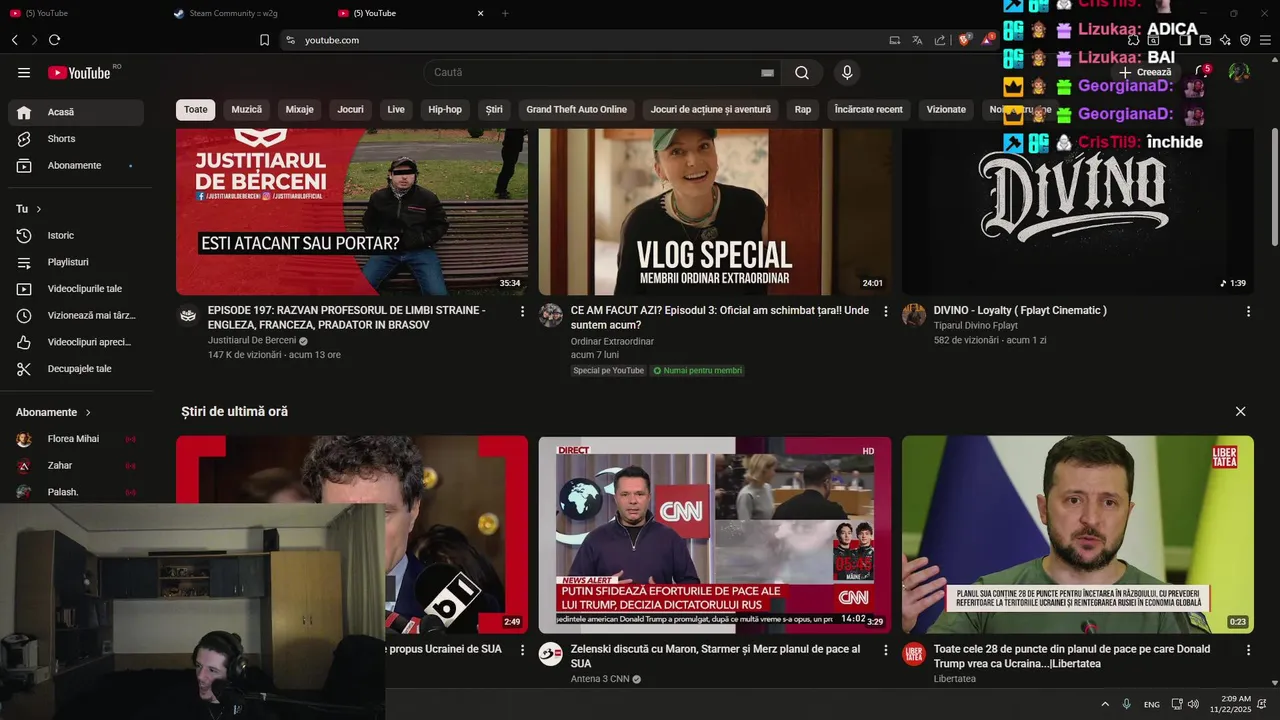Screen dimensions: 1280x720
Task: Open the Brave VPN shield icon
Action: 1245,40
